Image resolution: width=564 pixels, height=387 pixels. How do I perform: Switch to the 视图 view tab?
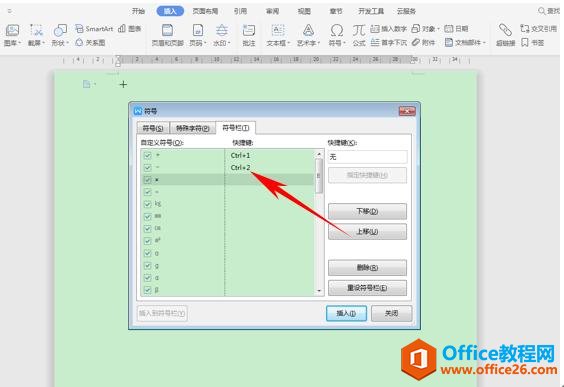[304, 11]
